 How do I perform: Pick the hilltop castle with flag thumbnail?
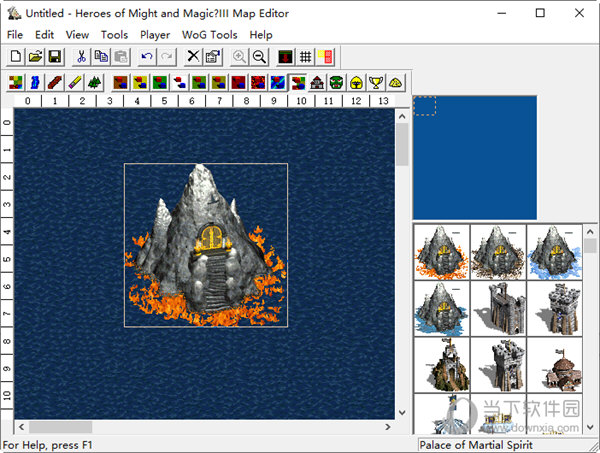click(x=442, y=365)
